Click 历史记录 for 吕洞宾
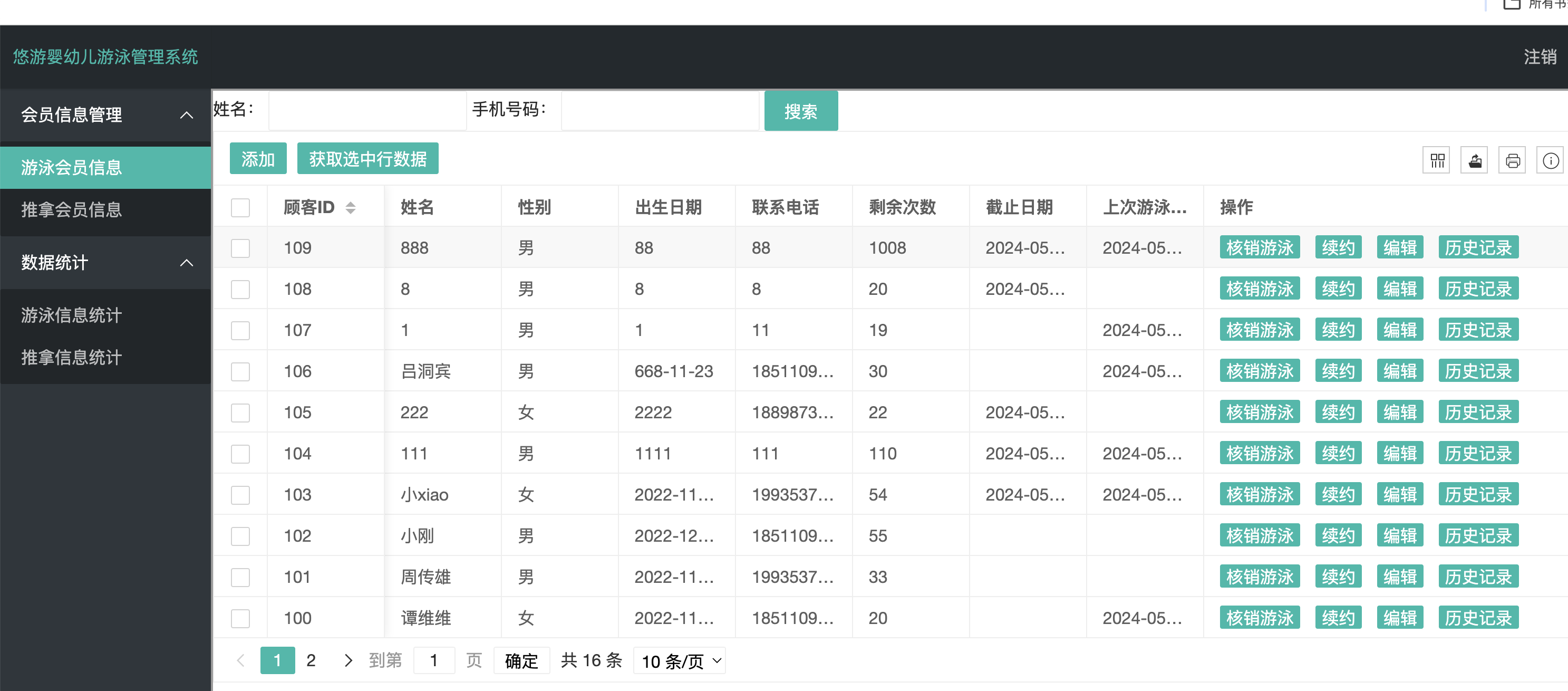 pyautogui.click(x=1478, y=371)
